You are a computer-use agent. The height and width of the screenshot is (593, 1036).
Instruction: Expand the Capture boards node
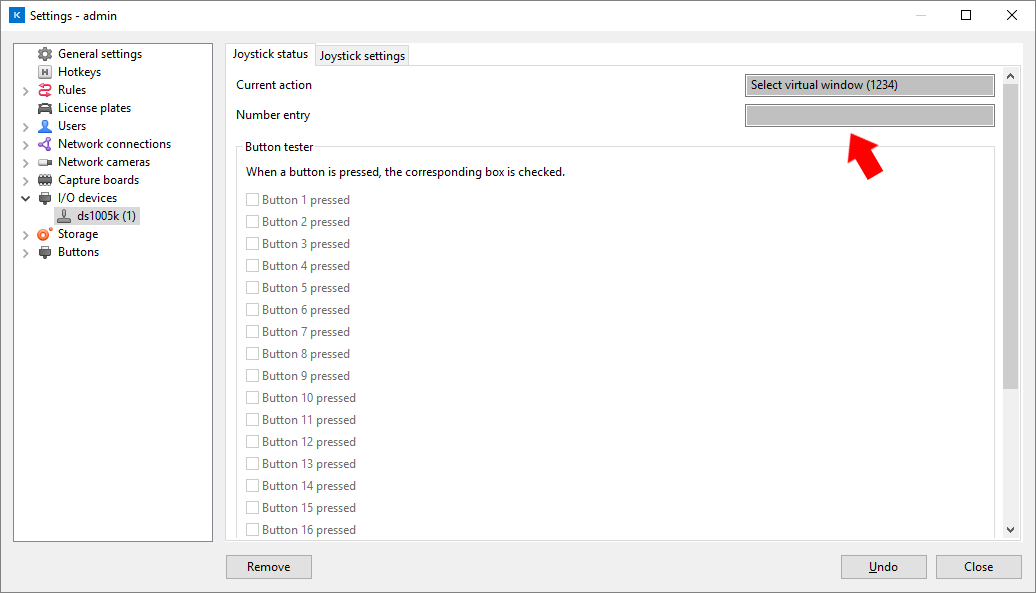click(x=26, y=180)
